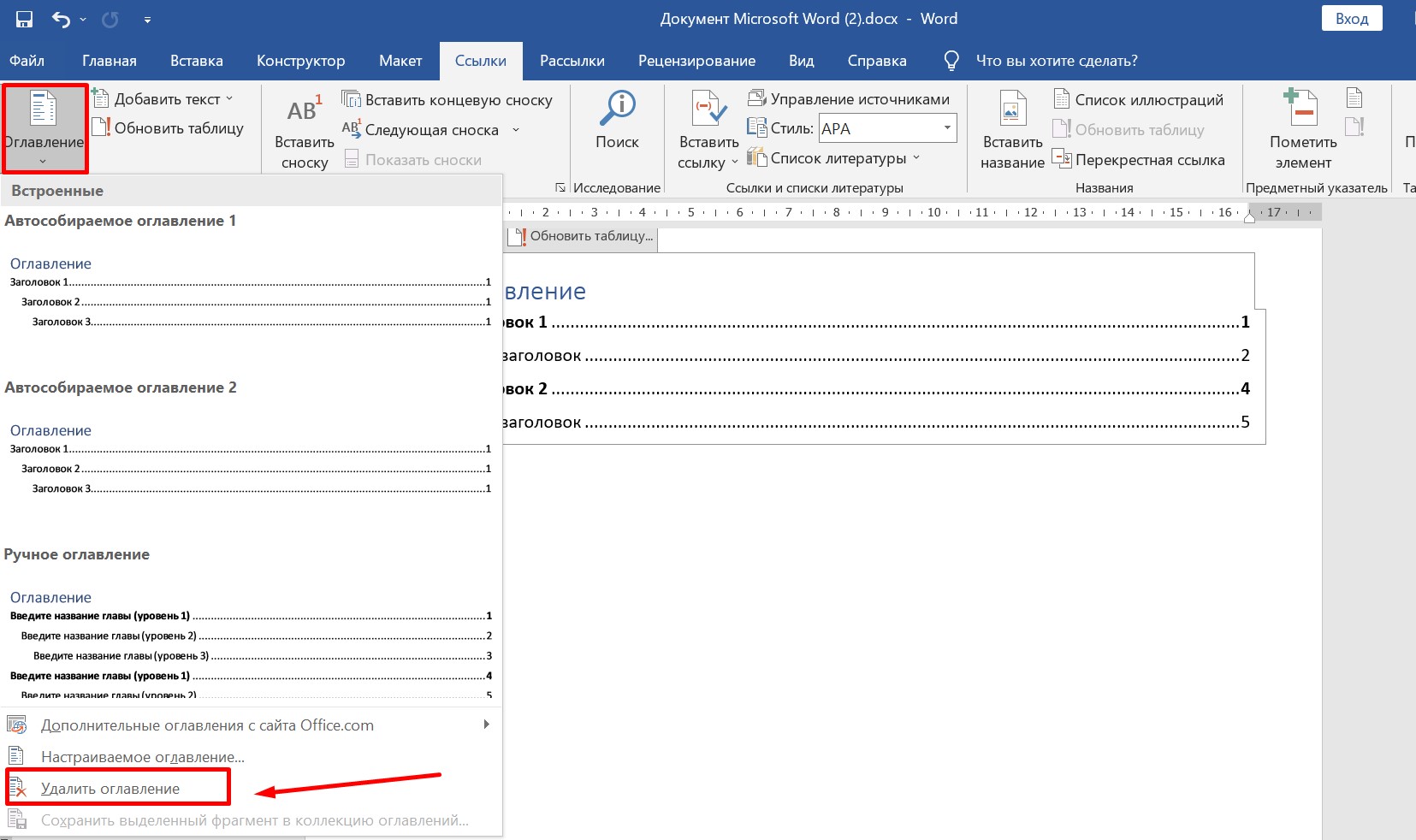1416x840 pixels.
Task: Open the Рецензирование tab
Action: [696, 61]
